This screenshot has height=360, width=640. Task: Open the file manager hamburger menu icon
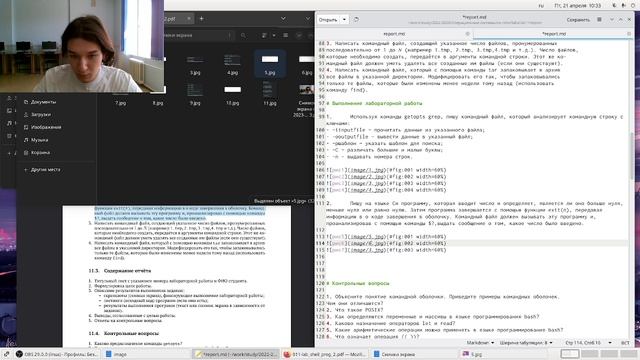(x=285, y=36)
